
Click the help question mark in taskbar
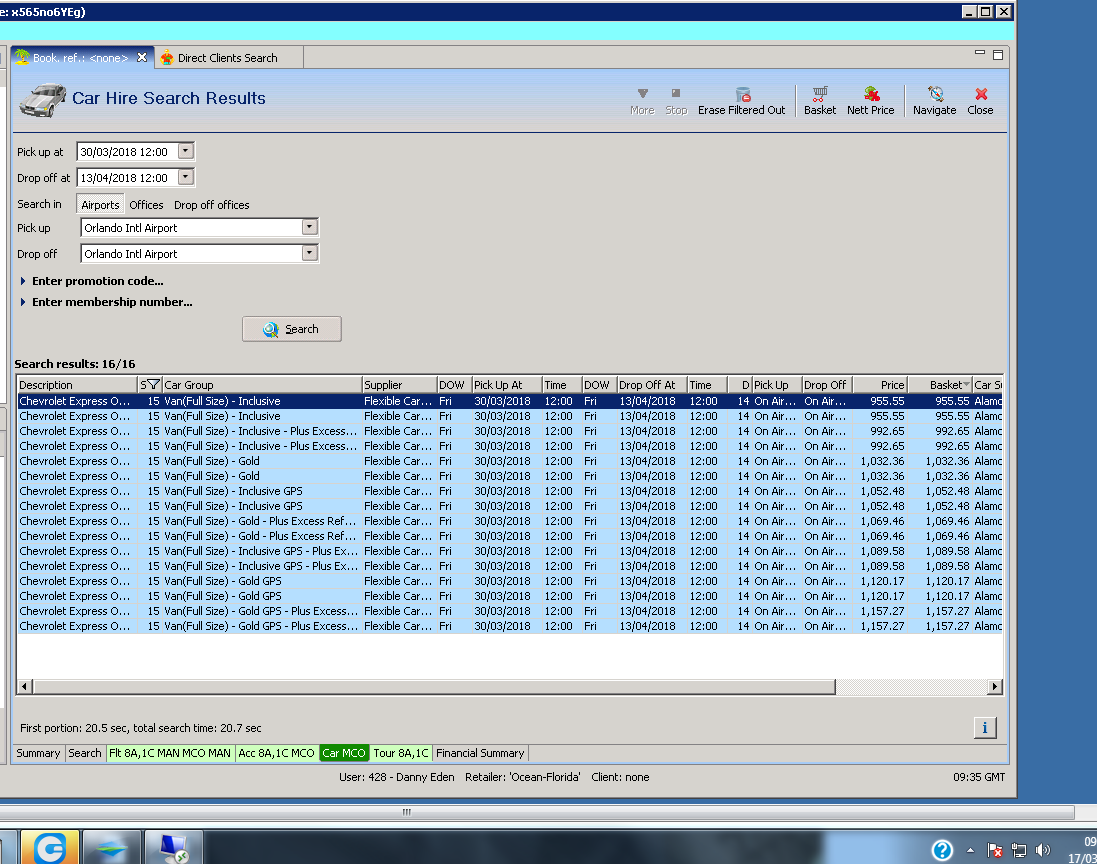coord(942,850)
